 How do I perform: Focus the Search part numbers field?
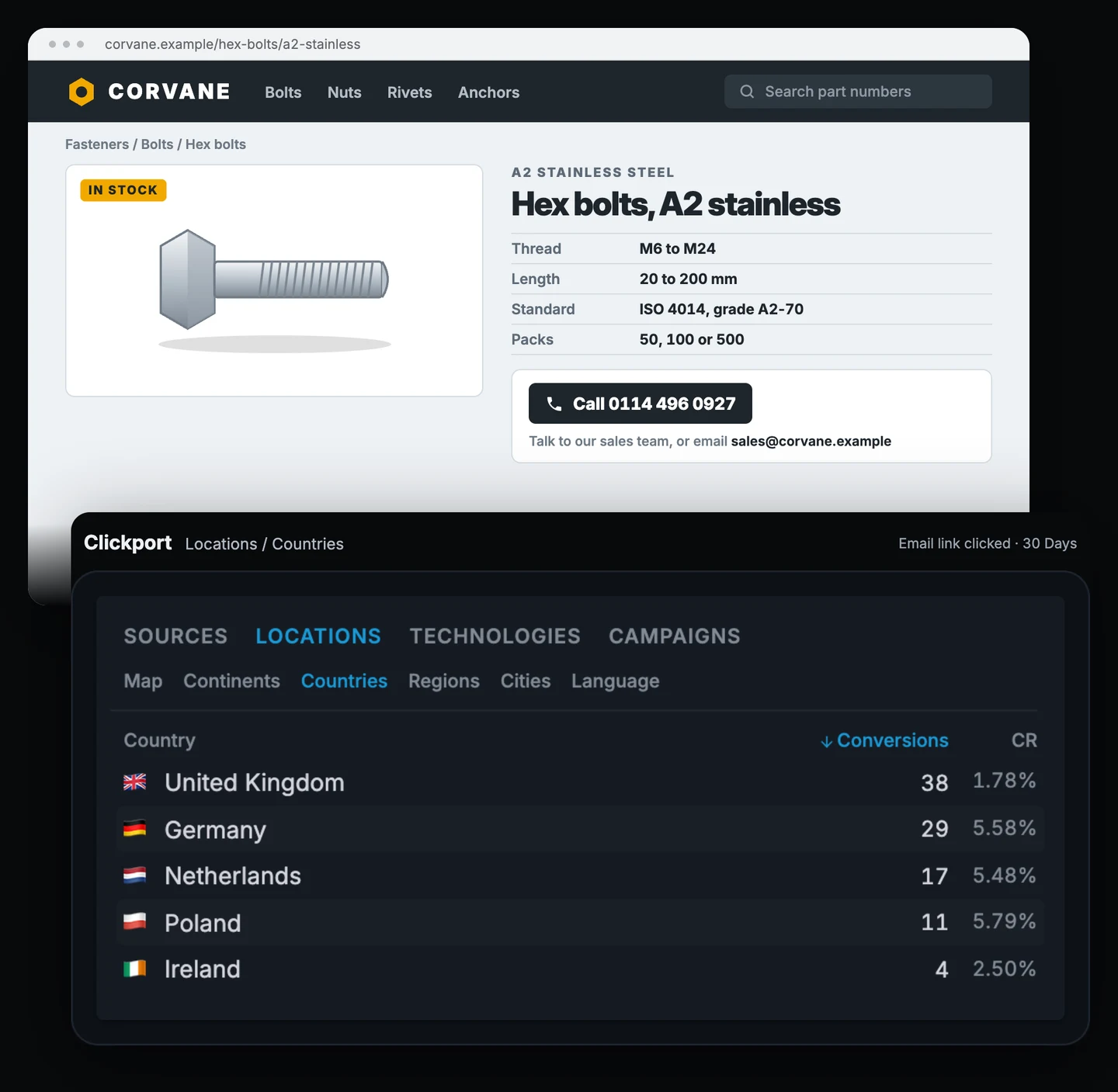858,92
